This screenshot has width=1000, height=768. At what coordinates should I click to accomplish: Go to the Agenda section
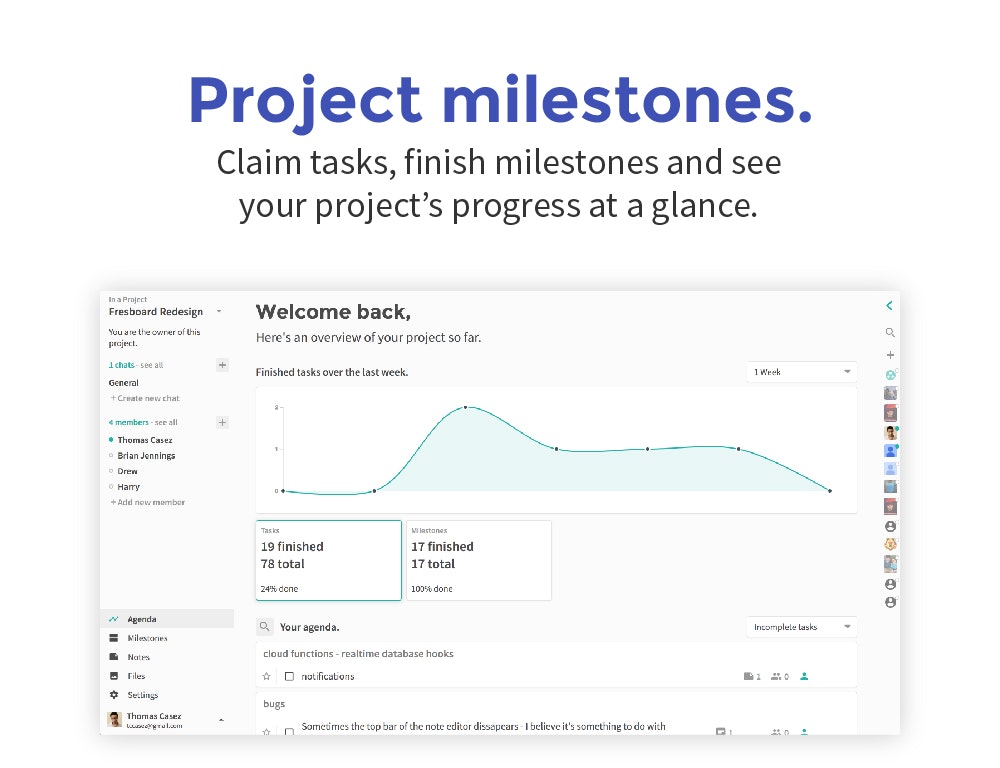click(167, 619)
